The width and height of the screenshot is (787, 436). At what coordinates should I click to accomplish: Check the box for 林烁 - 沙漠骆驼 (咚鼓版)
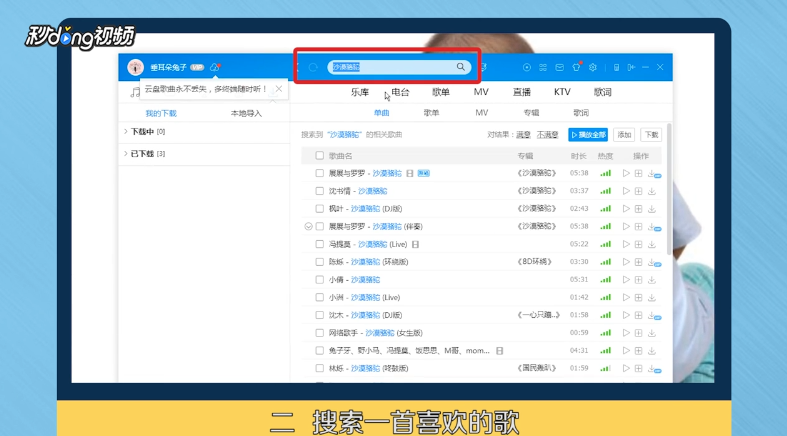[x=319, y=368]
